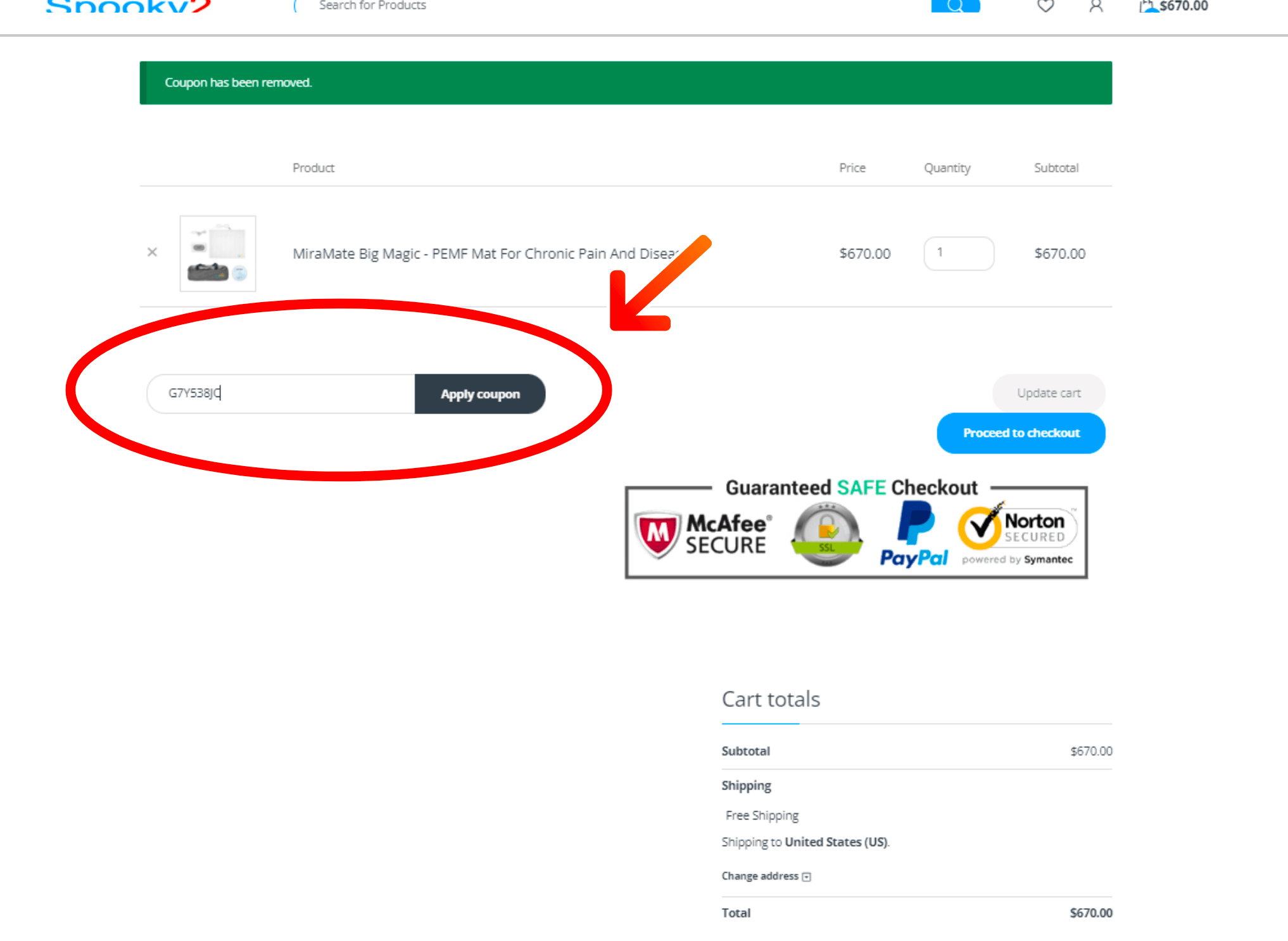Open the user account icon
This screenshot has width=1288, height=941.
point(1096,6)
